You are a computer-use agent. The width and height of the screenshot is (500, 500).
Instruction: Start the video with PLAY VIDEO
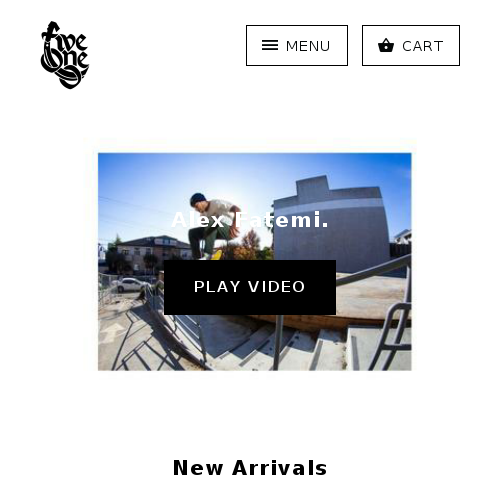pos(250,287)
